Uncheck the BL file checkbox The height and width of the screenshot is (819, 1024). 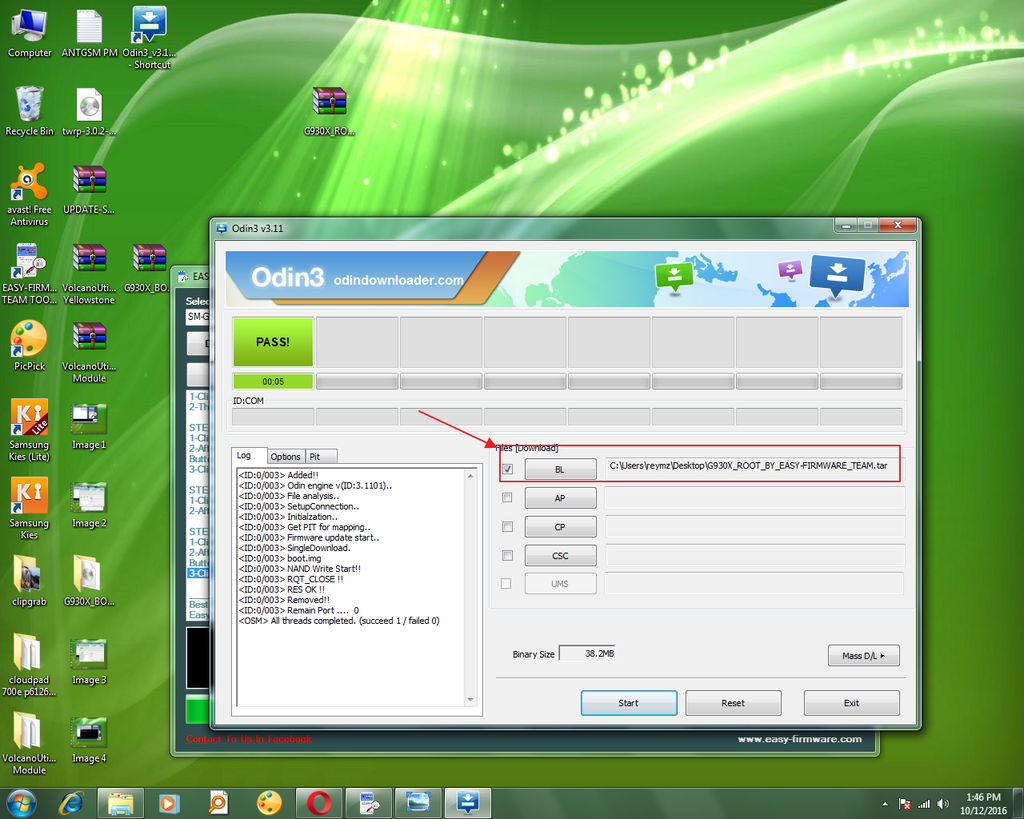click(x=507, y=468)
